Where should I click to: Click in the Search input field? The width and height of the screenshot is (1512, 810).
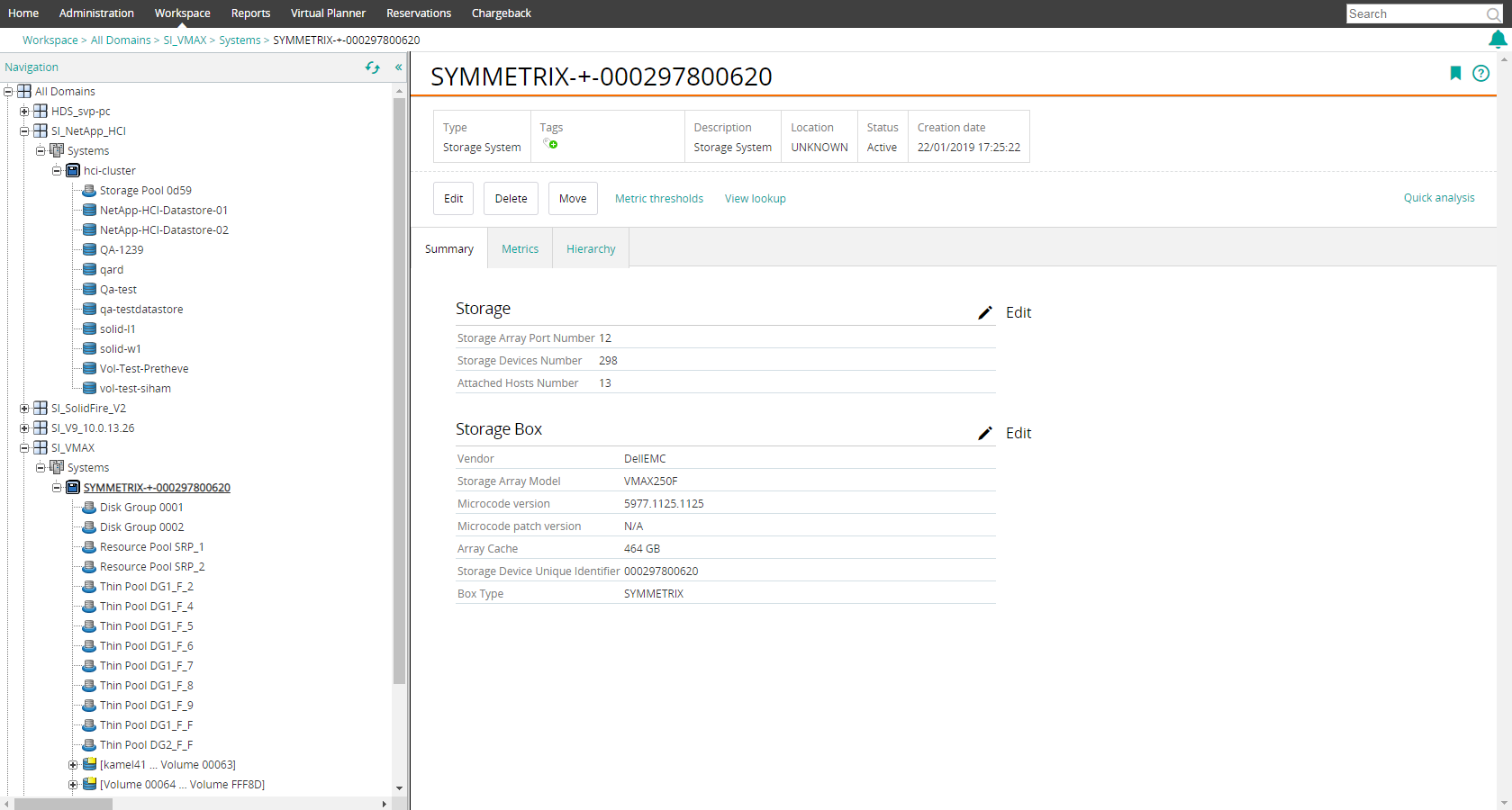tap(1416, 14)
